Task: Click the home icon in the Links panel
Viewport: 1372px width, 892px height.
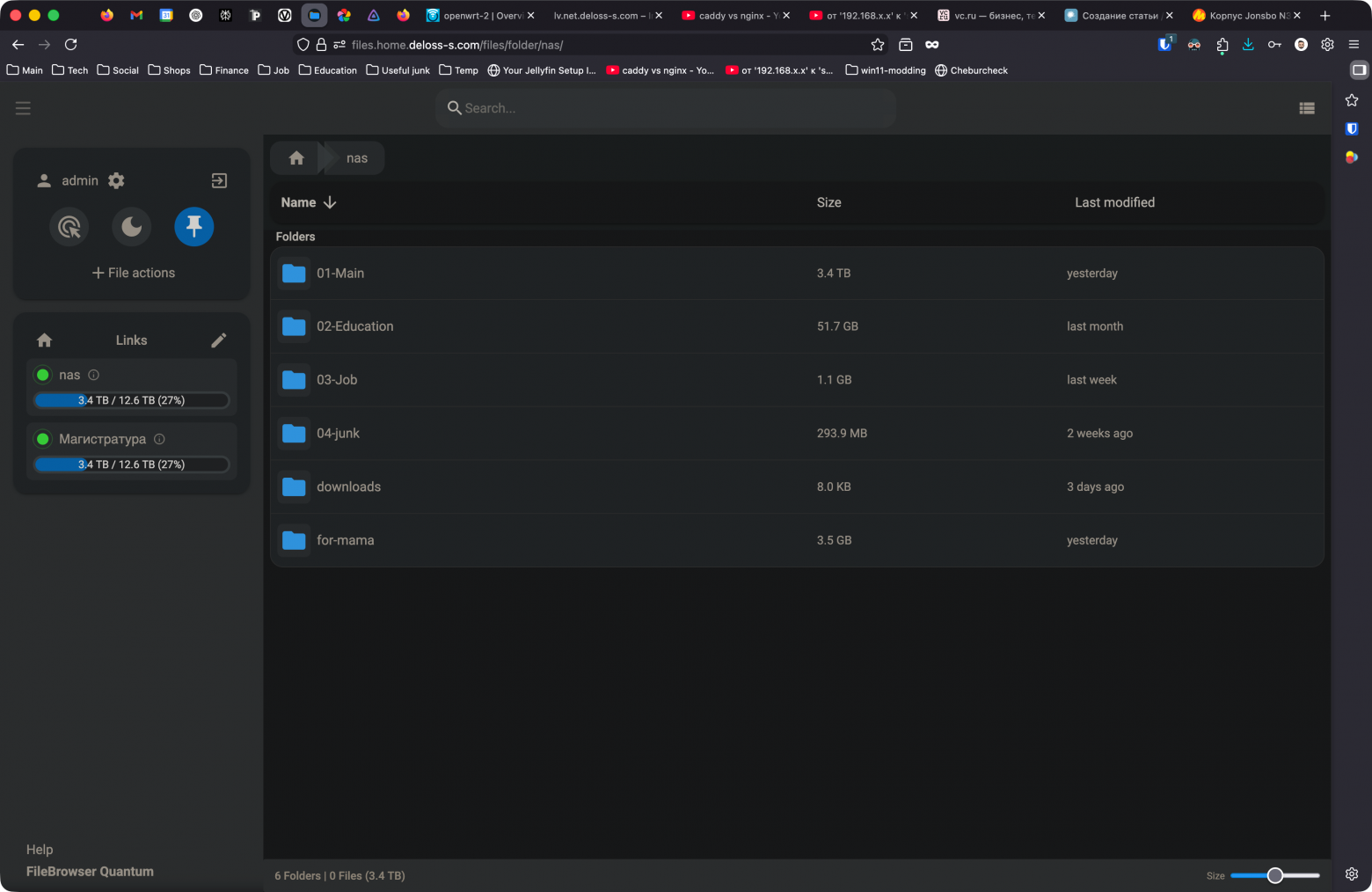Action: tap(44, 340)
